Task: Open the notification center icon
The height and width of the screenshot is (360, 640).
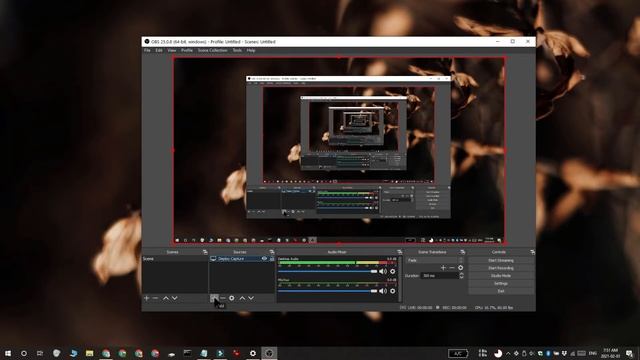Action: (x=629, y=353)
